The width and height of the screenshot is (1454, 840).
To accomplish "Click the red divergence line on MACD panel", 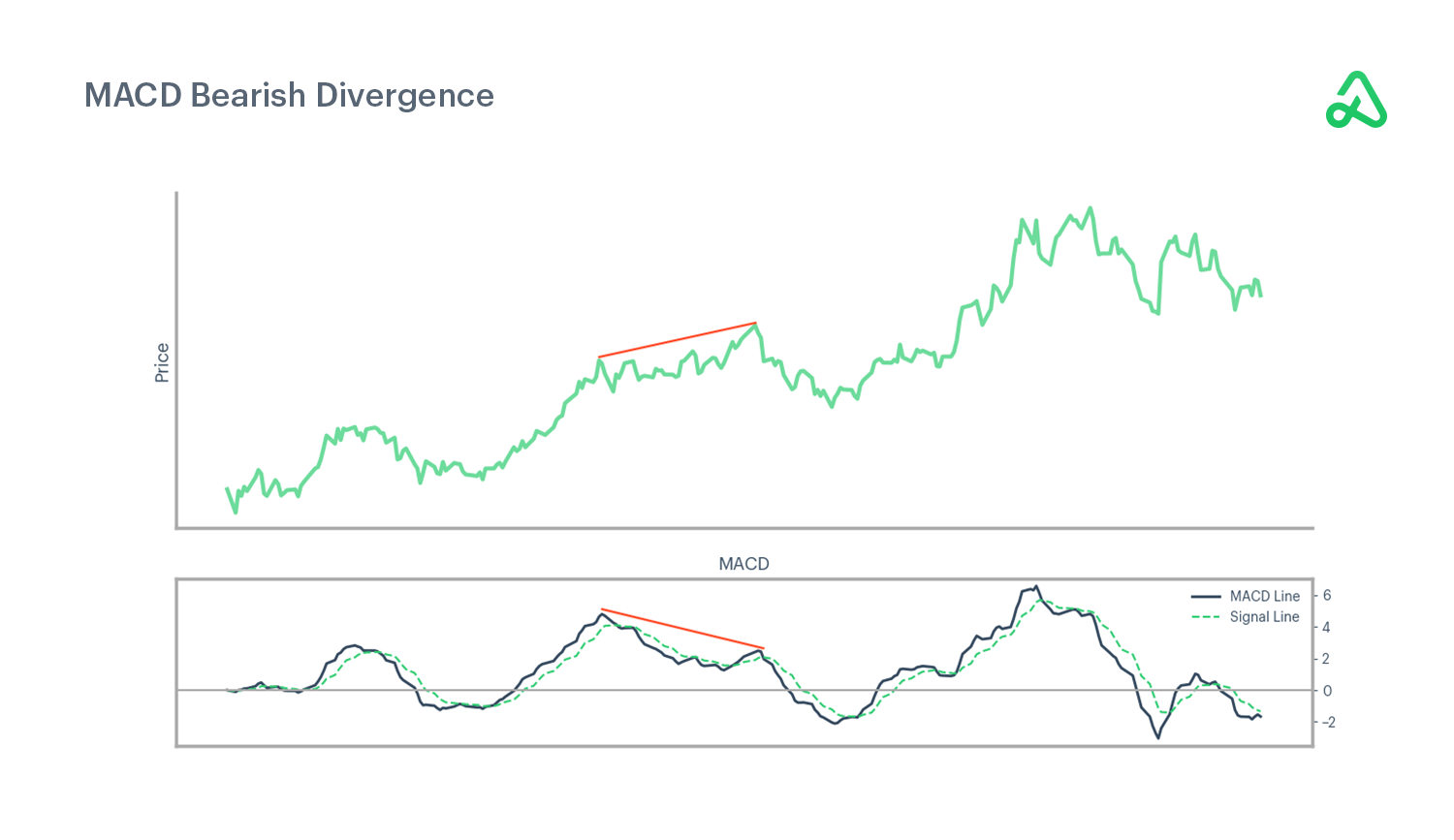I will point(679,628).
